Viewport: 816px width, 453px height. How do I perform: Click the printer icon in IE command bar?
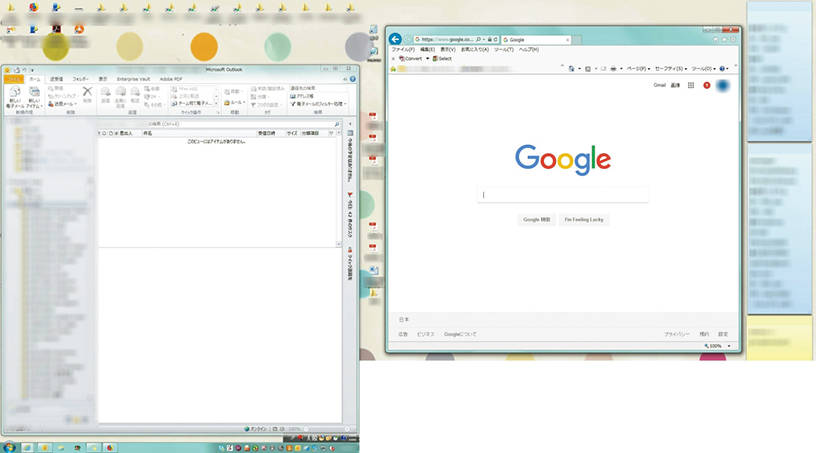pos(612,69)
